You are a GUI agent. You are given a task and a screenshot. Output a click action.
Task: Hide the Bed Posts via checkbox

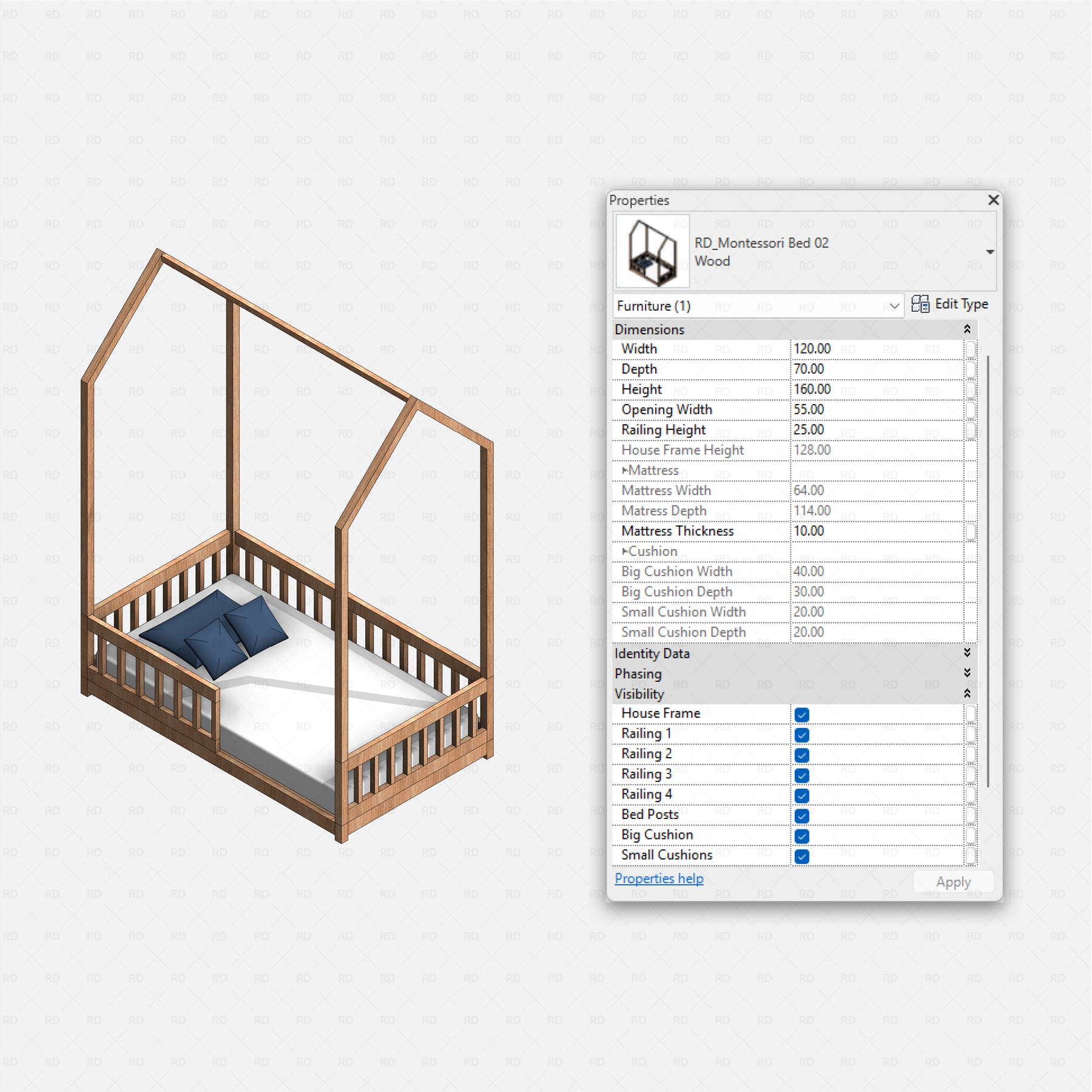point(801,815)
